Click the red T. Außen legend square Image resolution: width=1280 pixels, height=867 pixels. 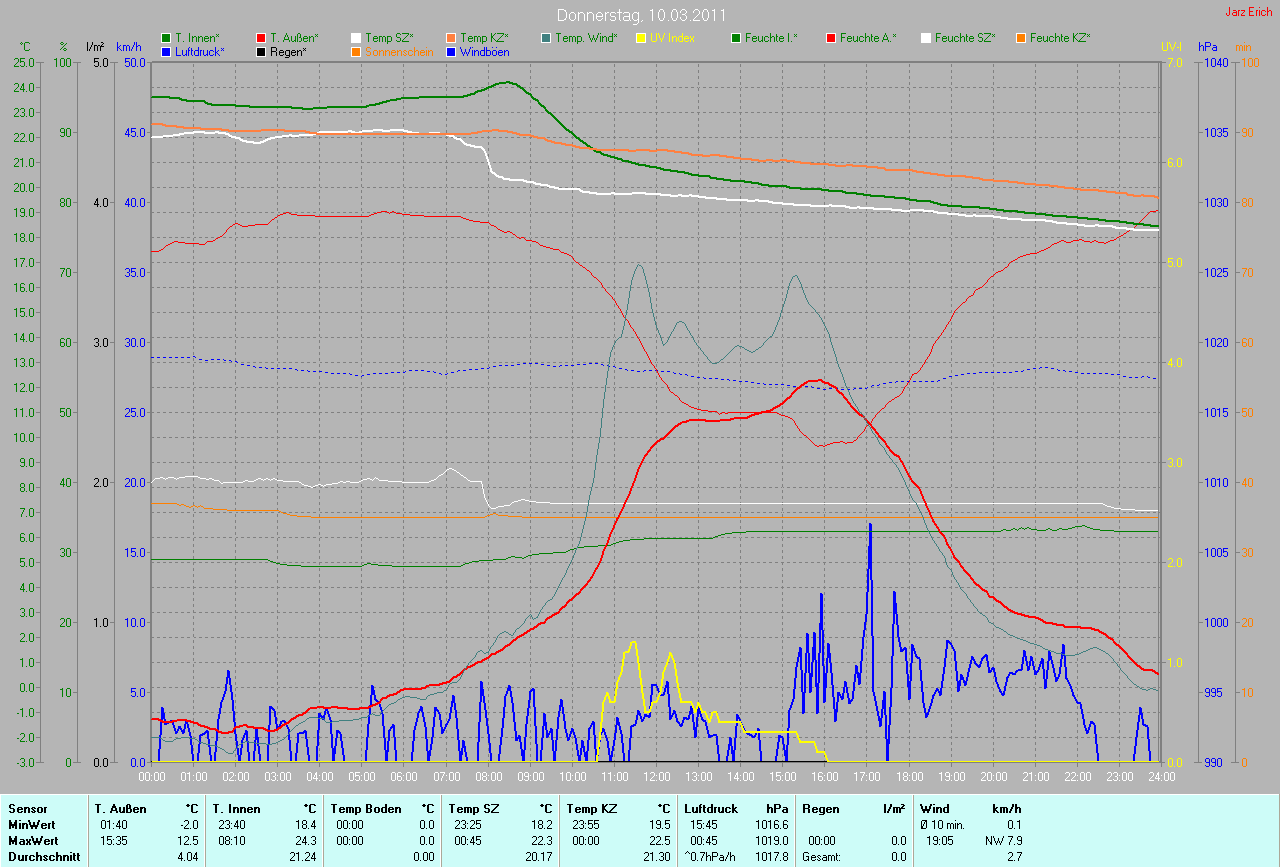261,38
